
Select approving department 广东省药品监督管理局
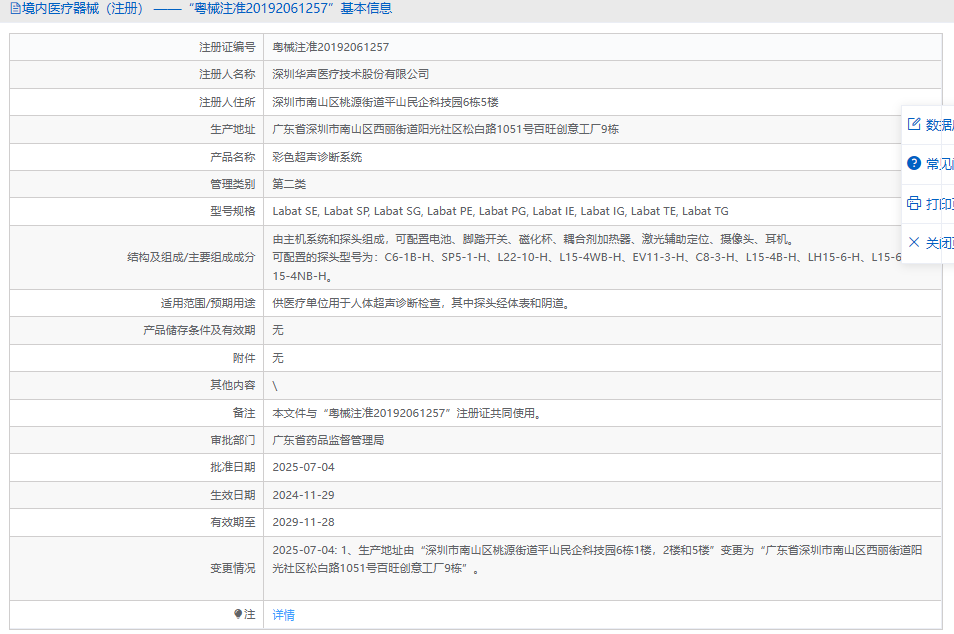328,440
